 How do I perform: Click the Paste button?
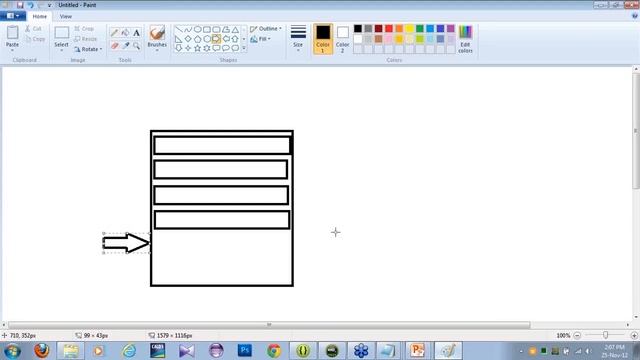[12, 36]
